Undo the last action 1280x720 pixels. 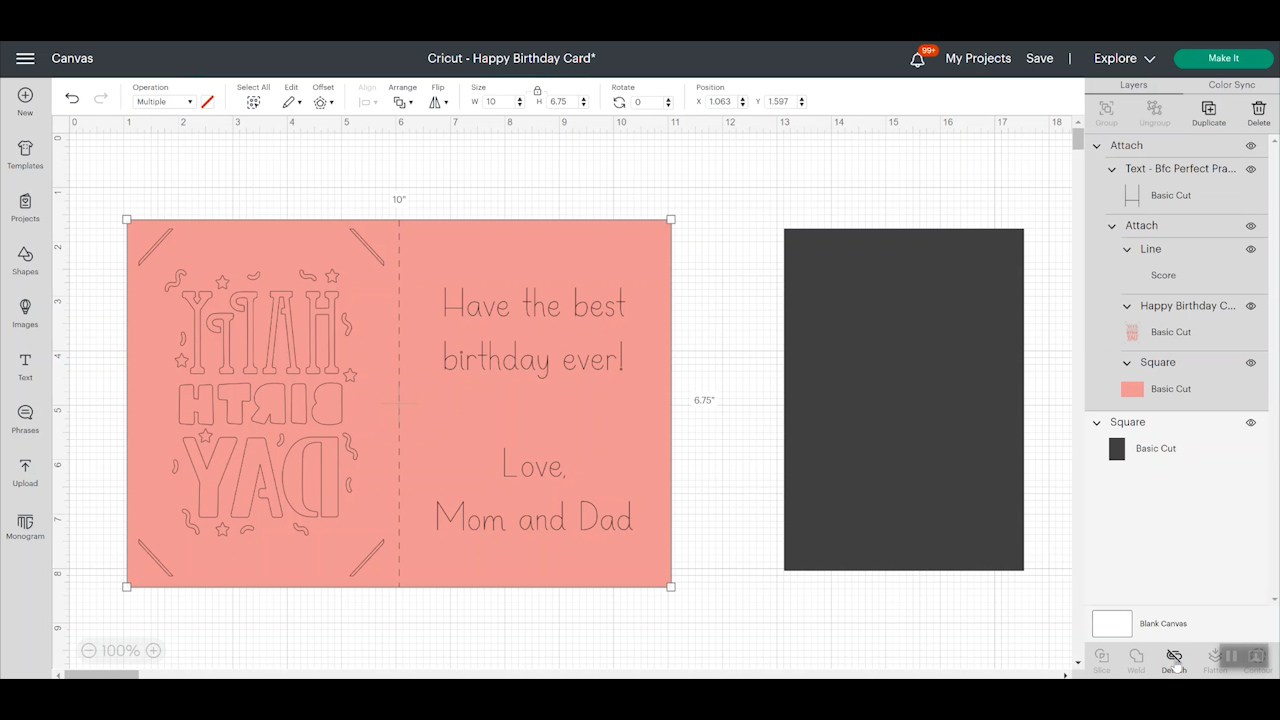(x=72, y=98)
